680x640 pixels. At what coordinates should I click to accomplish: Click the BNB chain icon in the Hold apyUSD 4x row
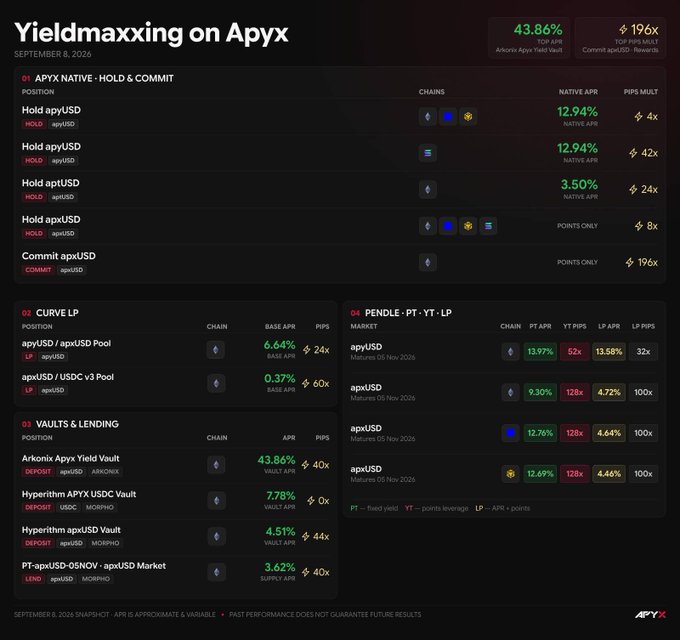tap(468, 117)
